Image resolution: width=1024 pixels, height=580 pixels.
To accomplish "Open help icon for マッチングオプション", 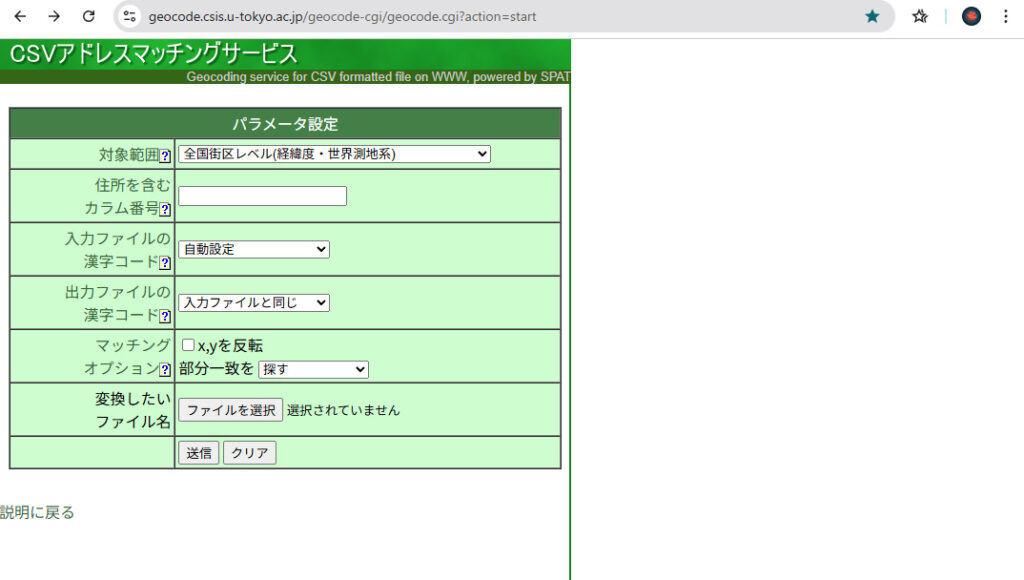I will pyautogui.click(x=165, y=369).
